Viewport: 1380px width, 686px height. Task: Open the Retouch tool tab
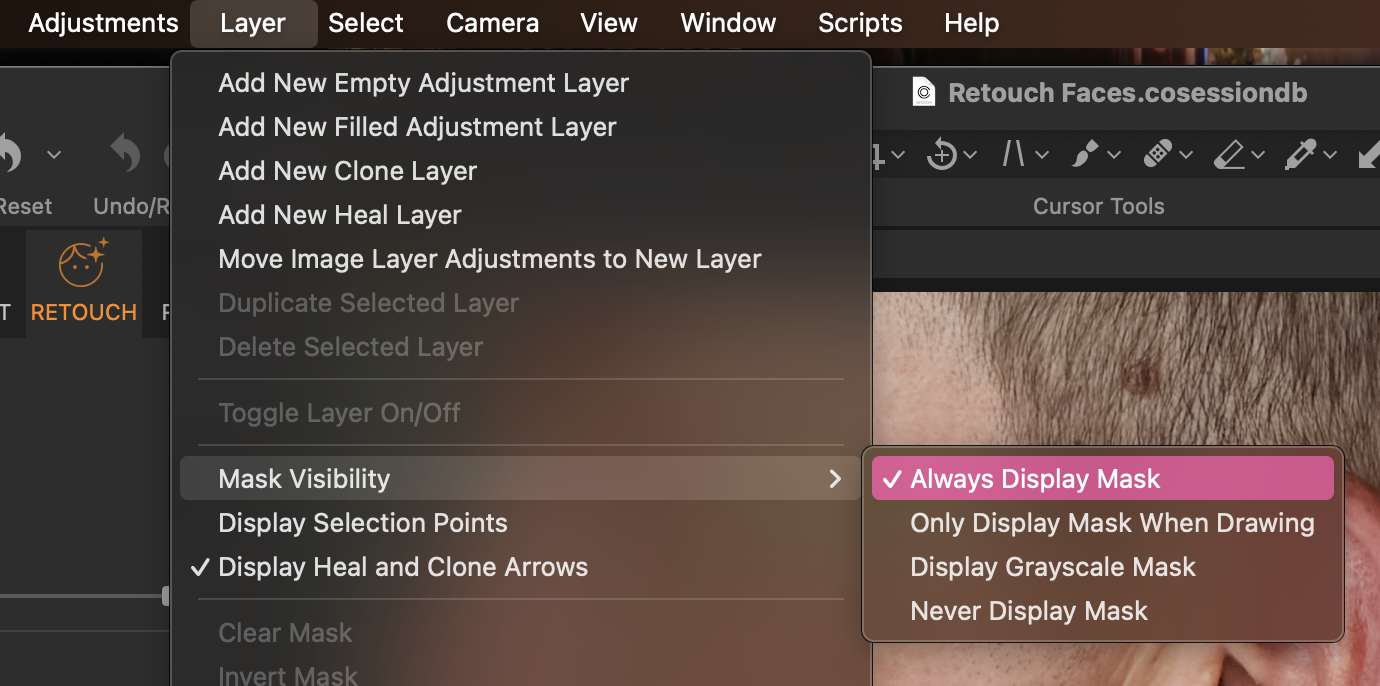point(83,283)
